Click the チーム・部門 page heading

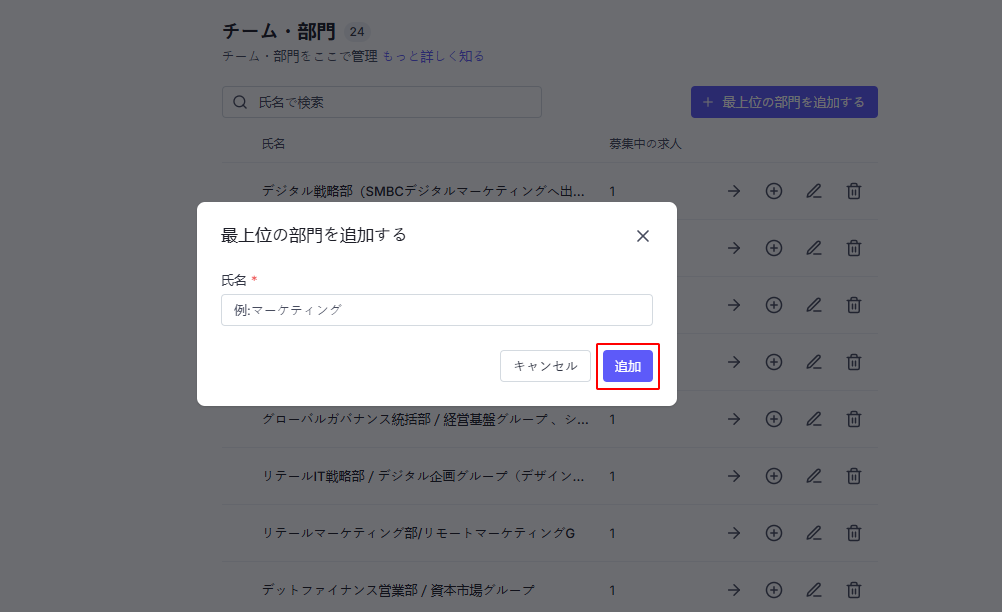(279, 31)
